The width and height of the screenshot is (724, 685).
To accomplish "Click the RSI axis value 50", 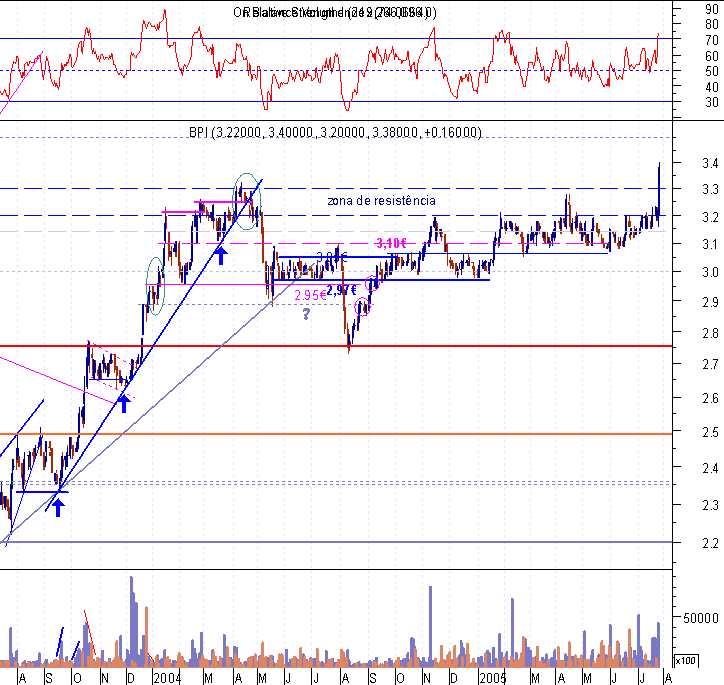I will click(712, 72).
